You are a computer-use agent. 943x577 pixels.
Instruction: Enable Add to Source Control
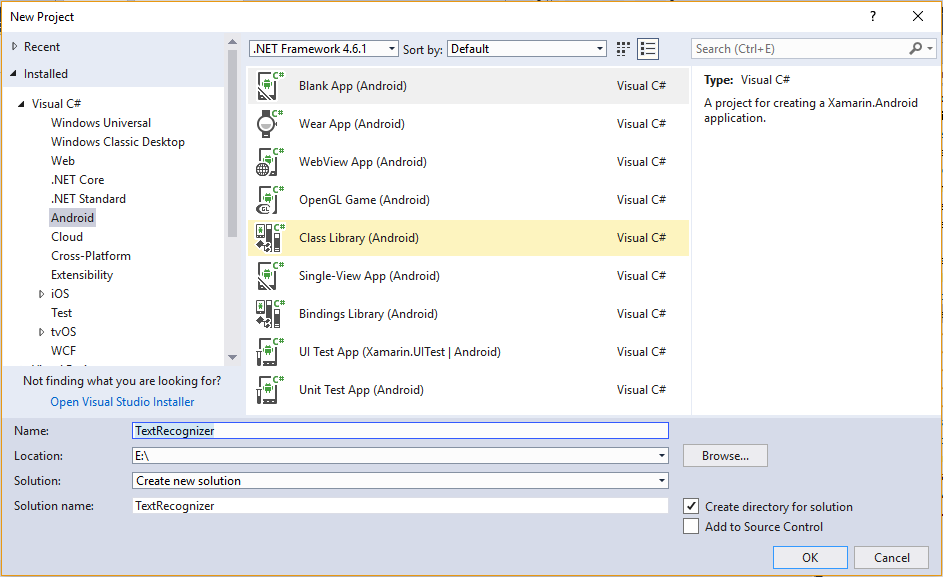pos(690,525)
